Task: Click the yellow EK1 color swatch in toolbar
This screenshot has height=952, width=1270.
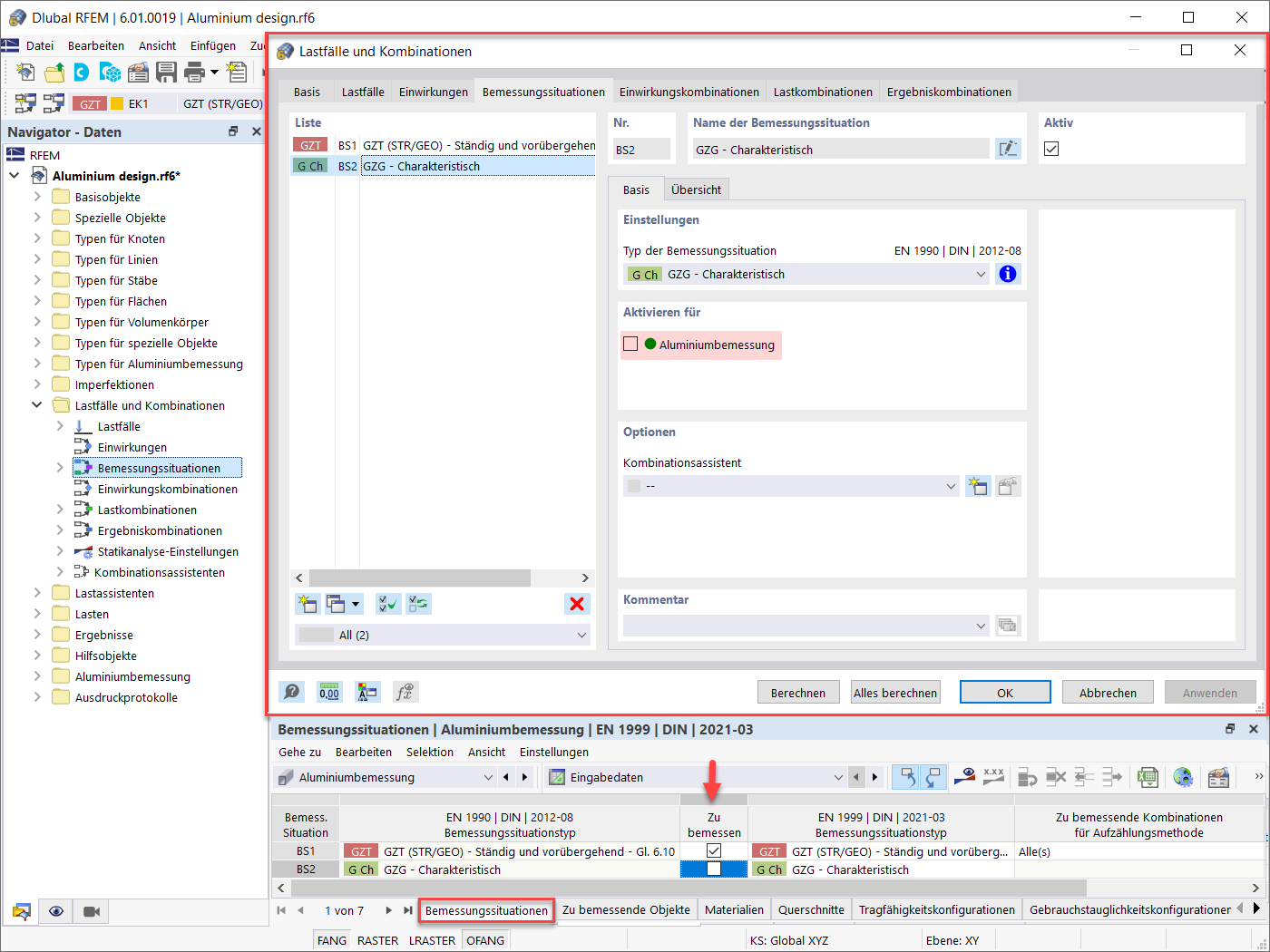Action: [x=117, y=103]
